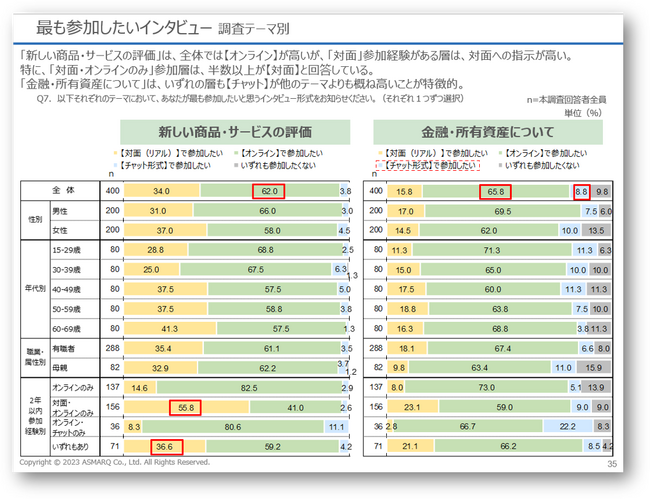The height and width of the screenshot is (499, 650).
Task: Click the red-boxed 8.8 chat value
Action: click(582, 191)
